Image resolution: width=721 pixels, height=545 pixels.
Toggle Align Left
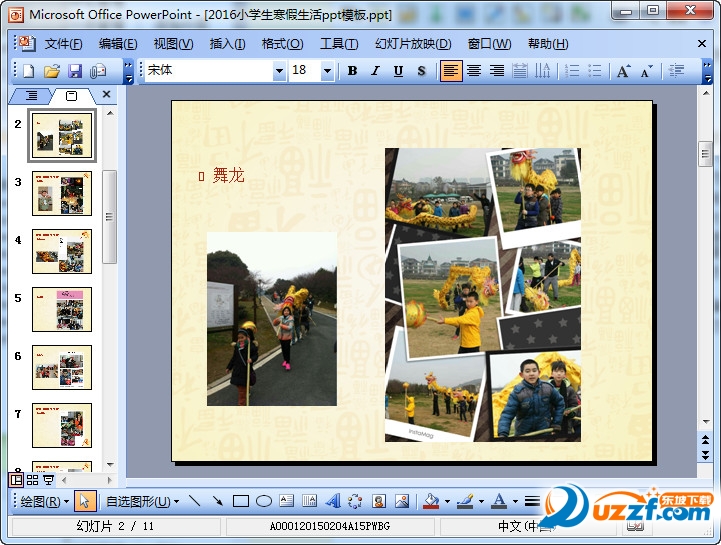[451, 71]
